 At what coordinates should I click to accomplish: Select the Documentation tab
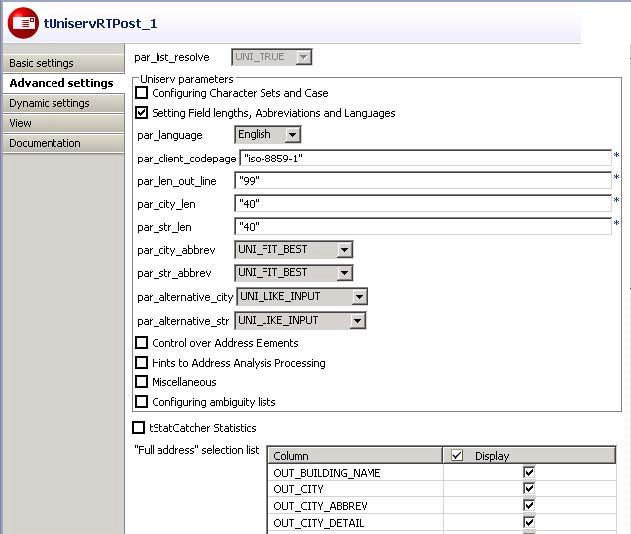(x=45, y=143)
